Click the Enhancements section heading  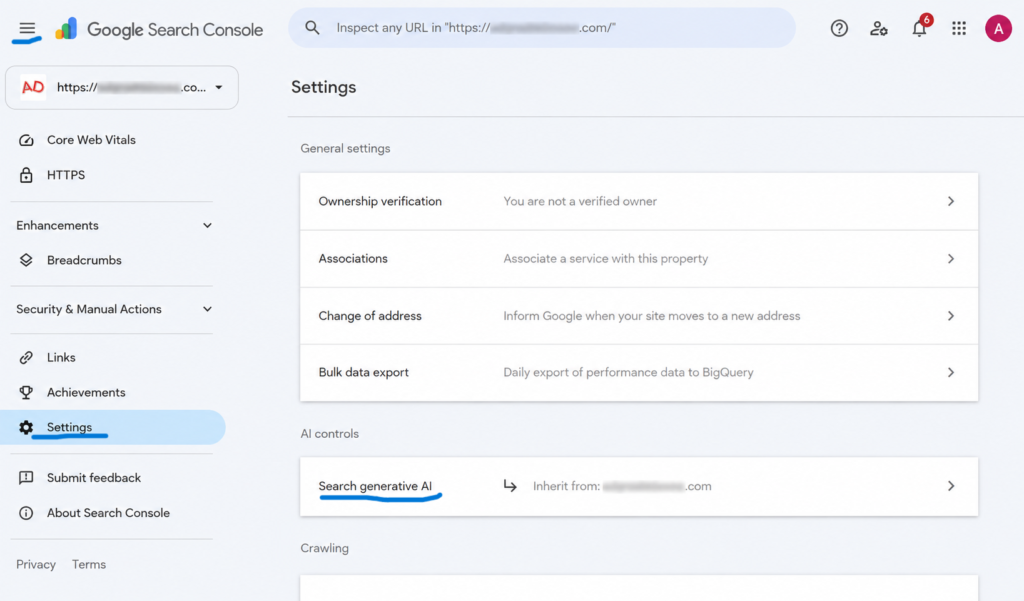coord(57,225)
